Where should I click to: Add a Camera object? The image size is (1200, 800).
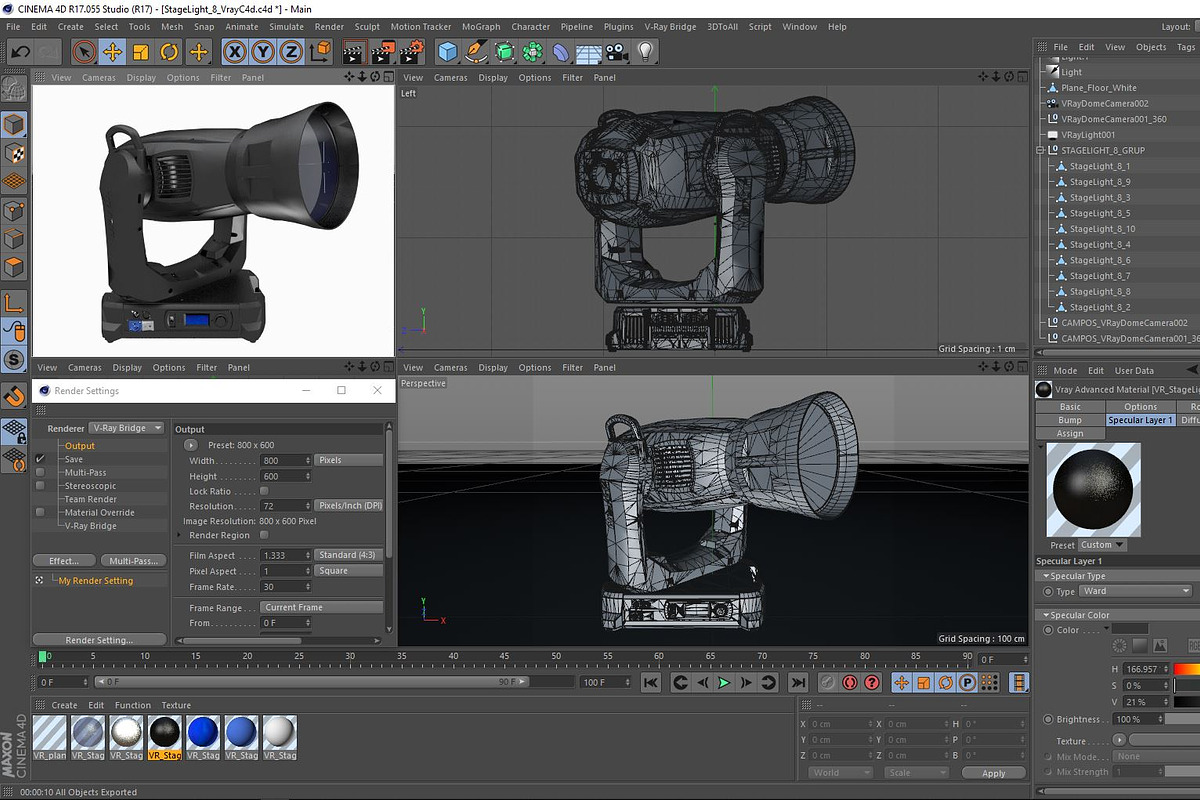pyautogui.click(x=617, y=52)
